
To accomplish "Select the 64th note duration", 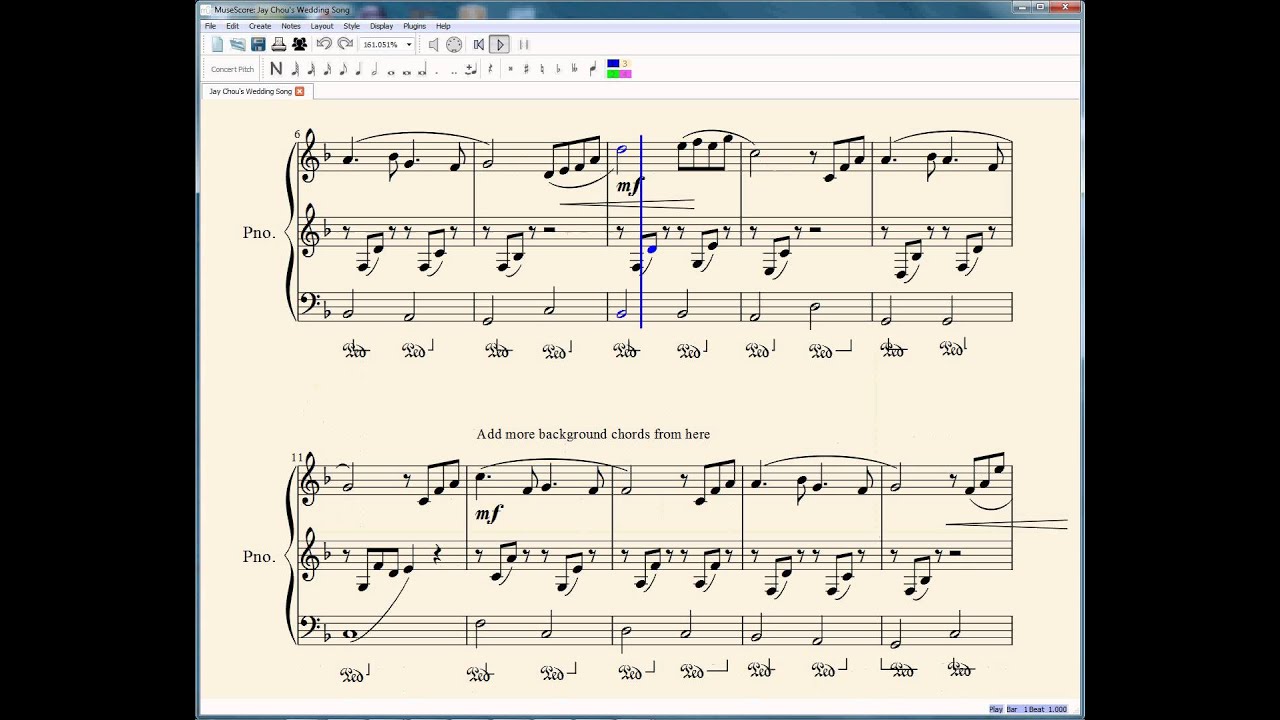I will coord(295,69).
